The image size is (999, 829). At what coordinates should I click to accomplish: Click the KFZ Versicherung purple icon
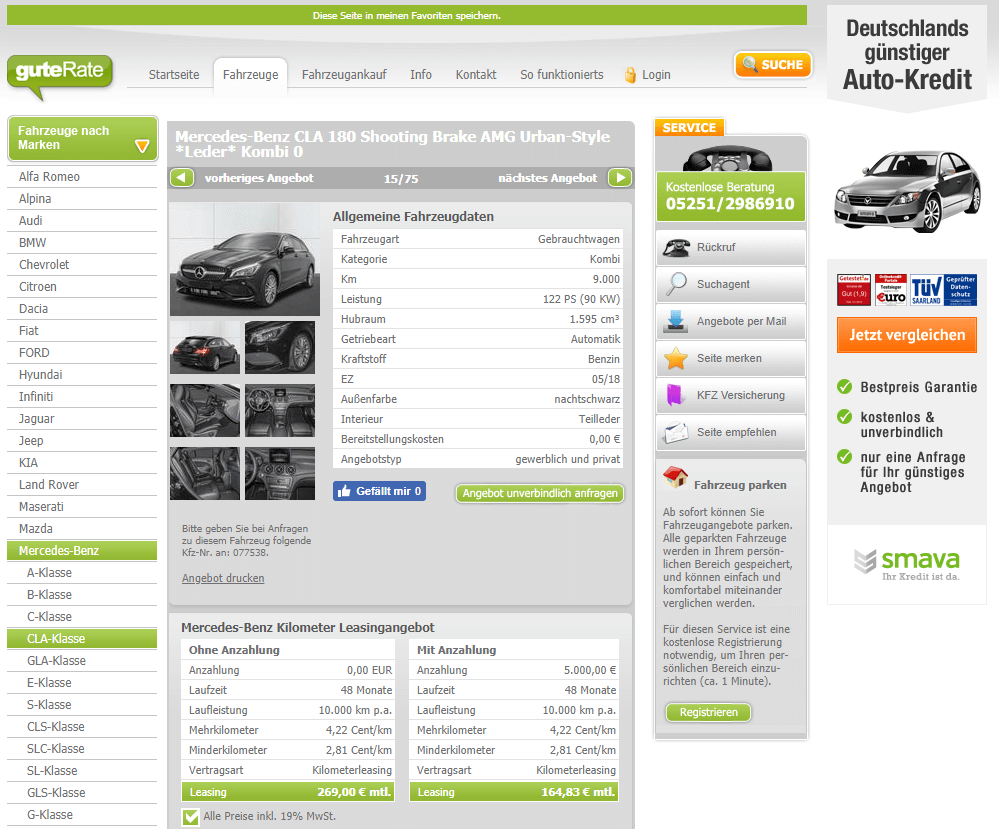pos(674,395)
